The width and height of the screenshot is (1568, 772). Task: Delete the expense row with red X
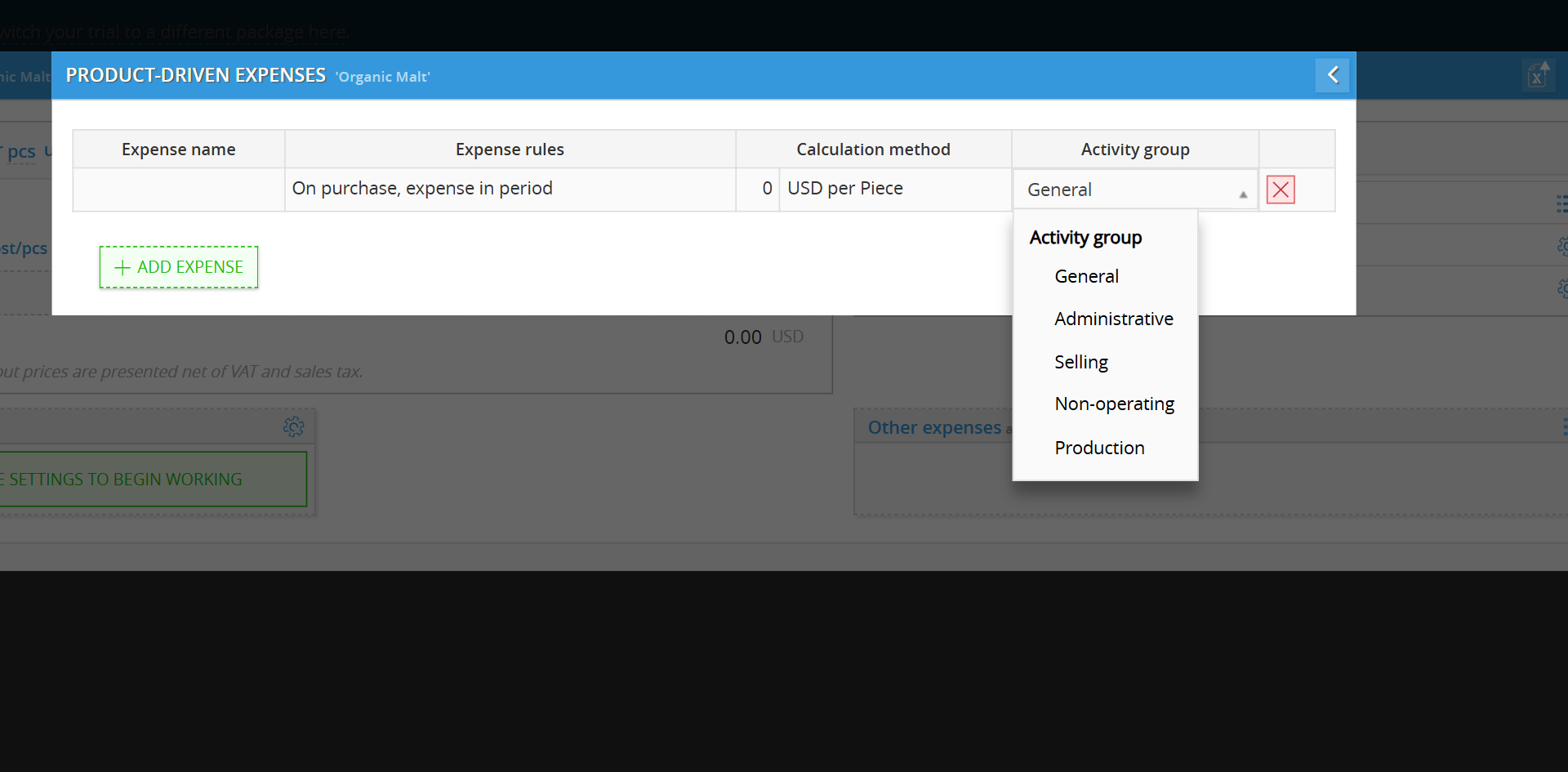1280,190
